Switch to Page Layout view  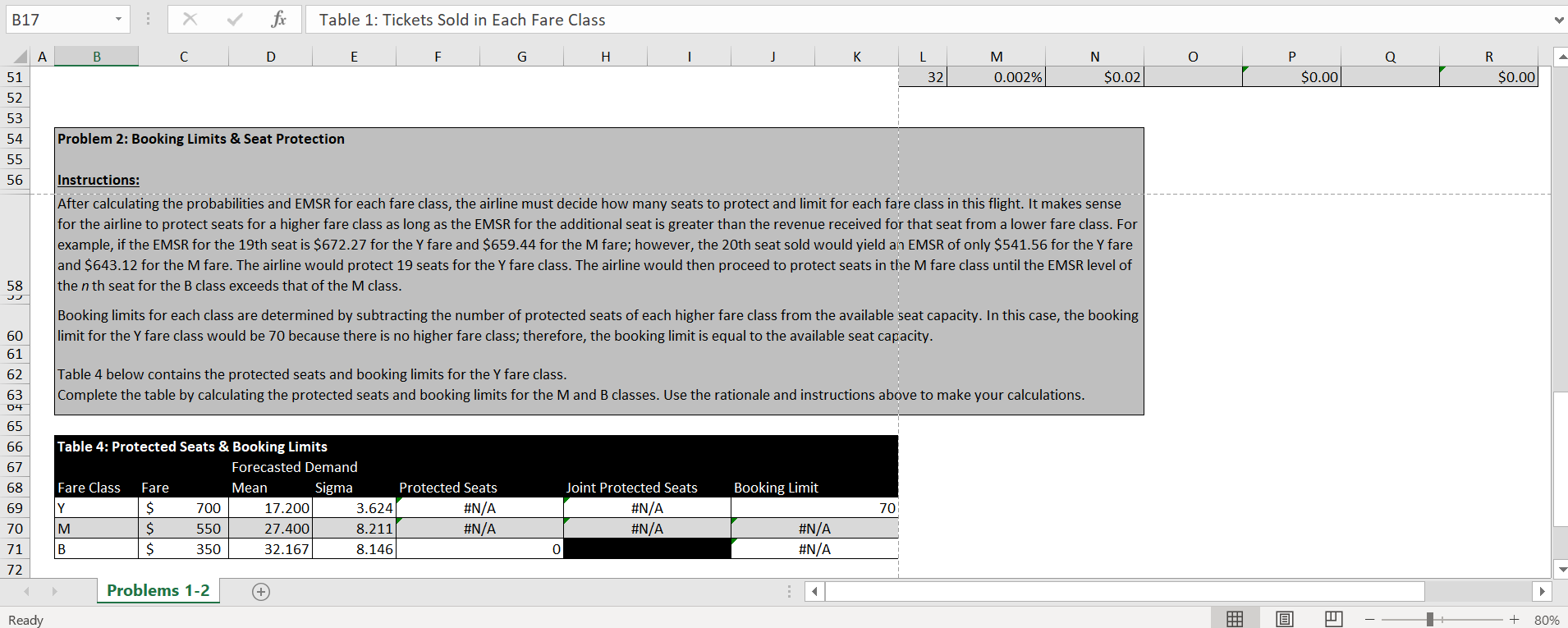(x=1285, y=619)
